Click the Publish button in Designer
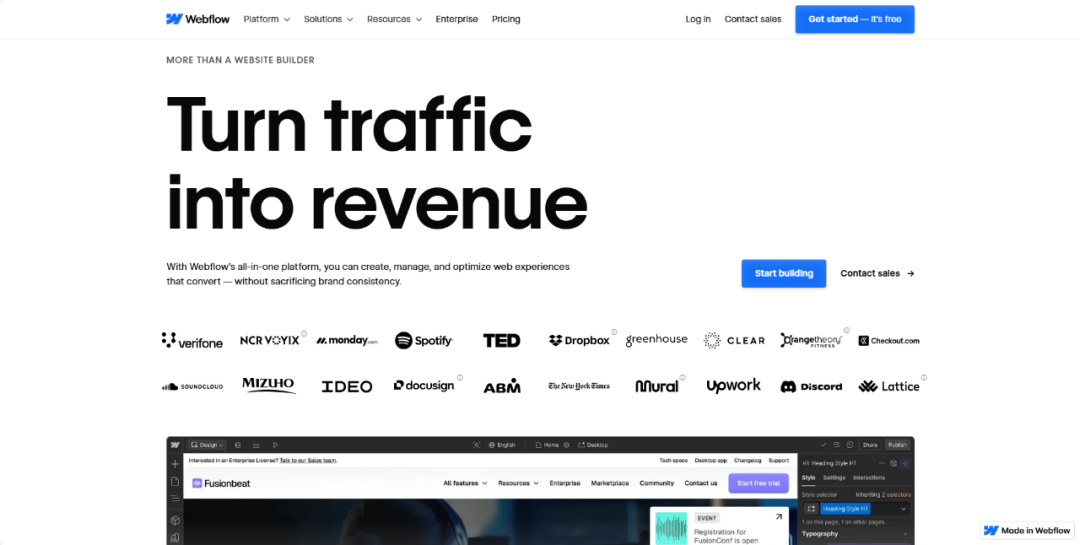The height and width of the screenshot is (545, 1080). tap(897, 445)
